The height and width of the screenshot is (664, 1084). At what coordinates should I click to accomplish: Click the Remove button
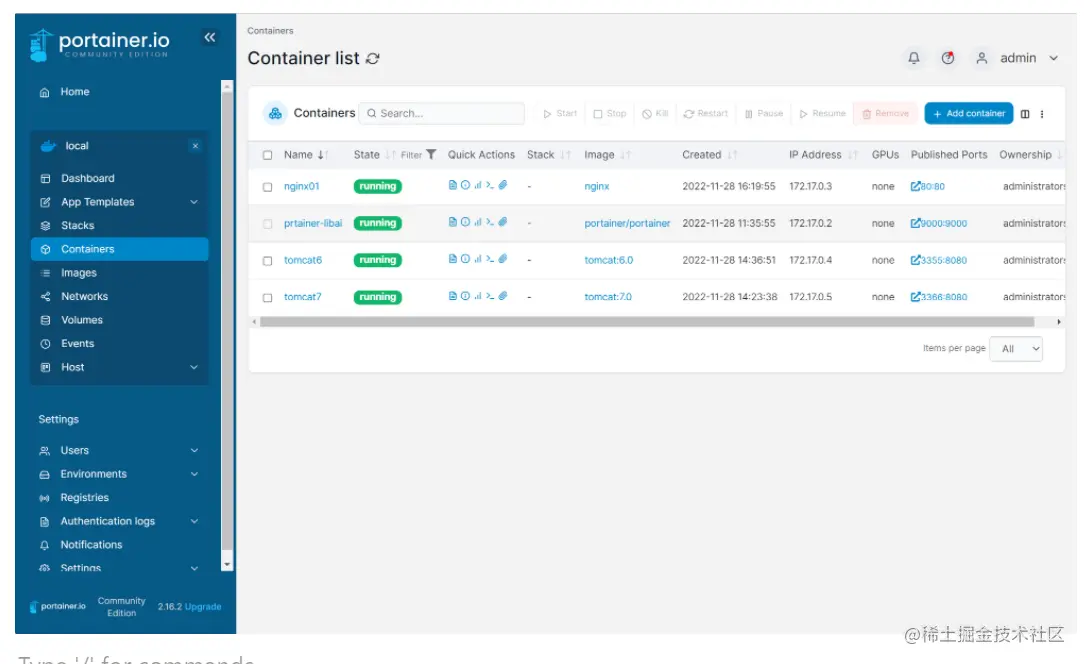(x=886, y=113)
